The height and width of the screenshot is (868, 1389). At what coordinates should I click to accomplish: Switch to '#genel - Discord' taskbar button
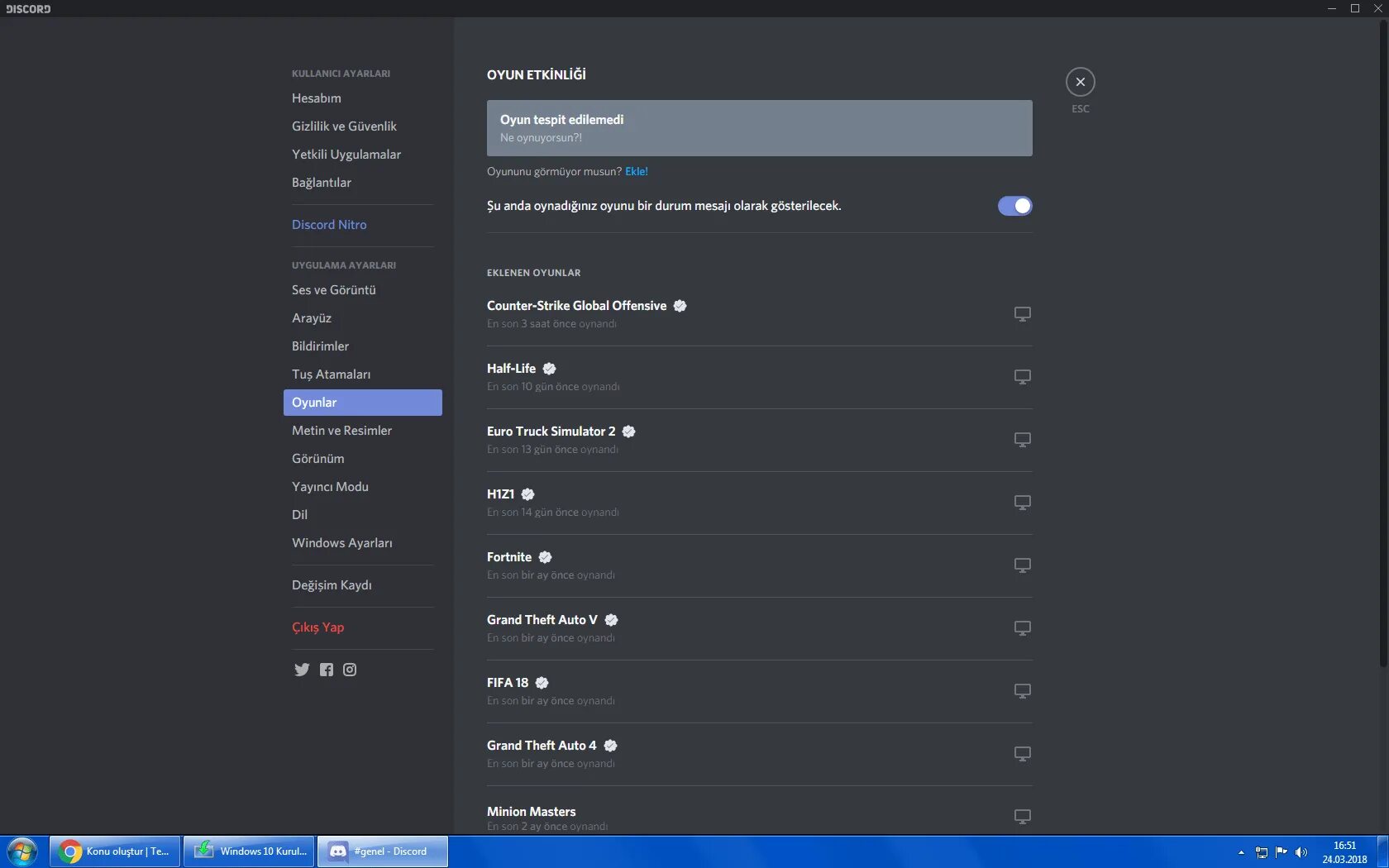coord(383,851)
